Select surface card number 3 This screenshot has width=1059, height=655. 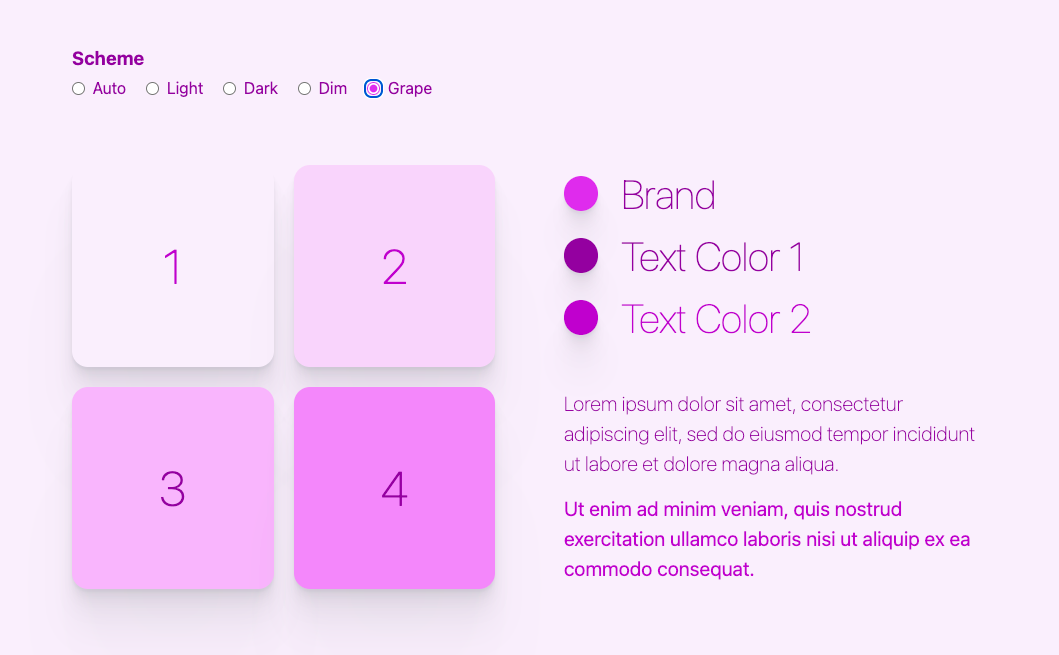pos(173,488)
